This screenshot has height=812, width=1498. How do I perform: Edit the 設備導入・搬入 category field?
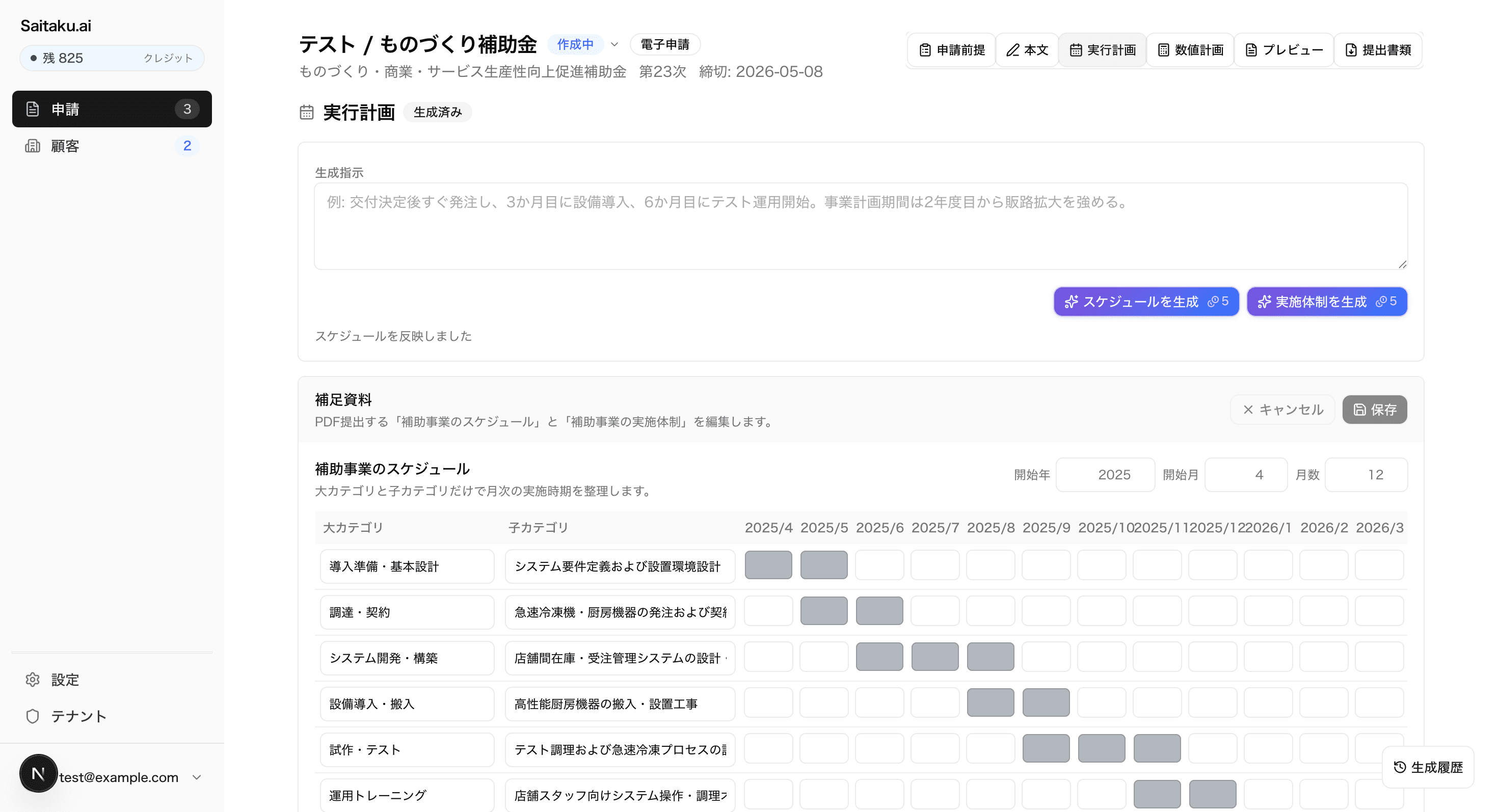click(x=407, y=704)
